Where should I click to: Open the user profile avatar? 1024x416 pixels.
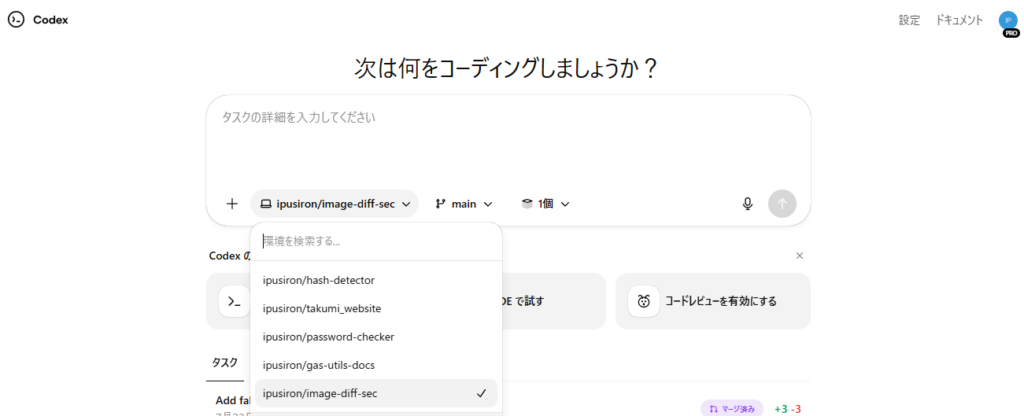coord(1007,21)
